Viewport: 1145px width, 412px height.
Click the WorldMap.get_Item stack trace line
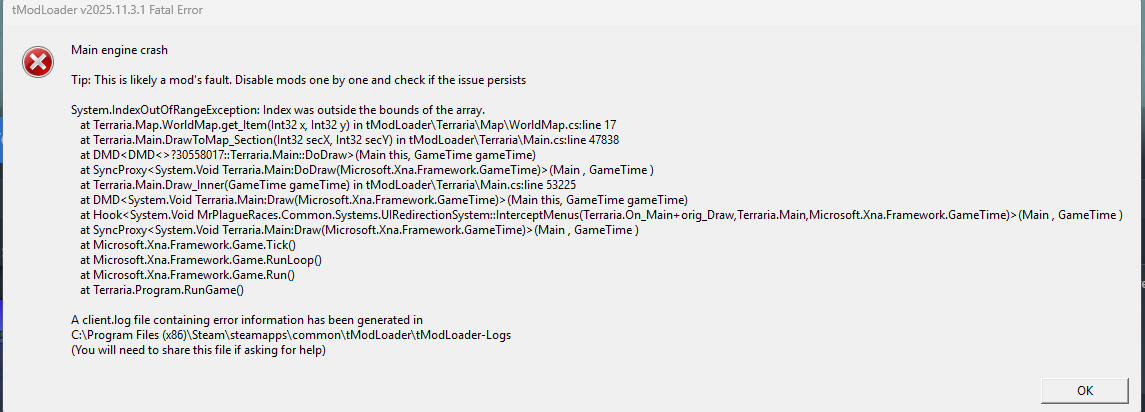[347, 124]
